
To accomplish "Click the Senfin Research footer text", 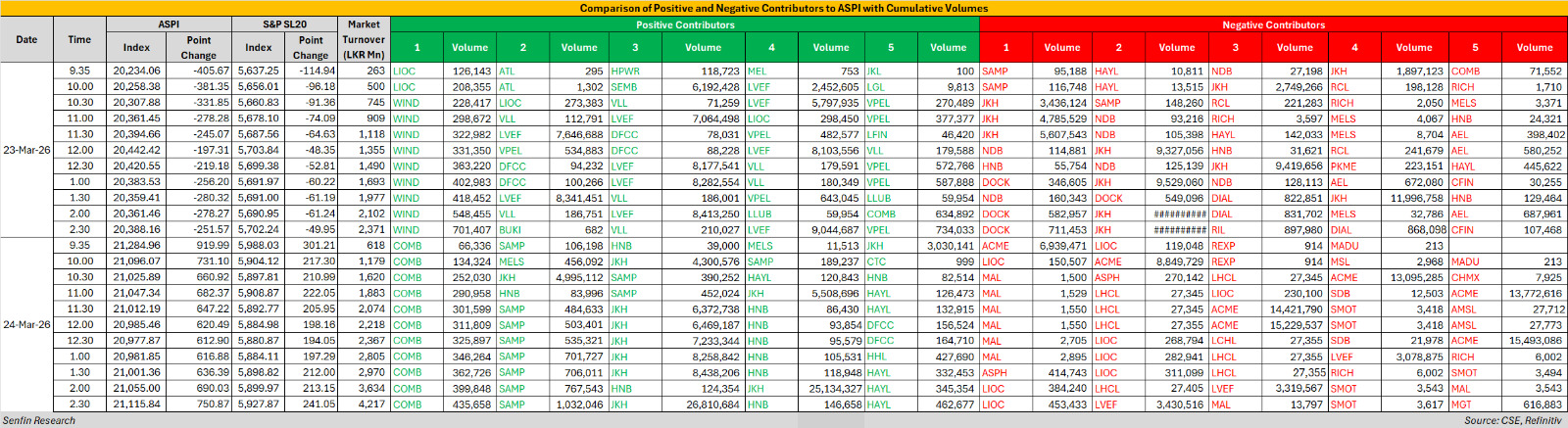I will pos(39,420).
